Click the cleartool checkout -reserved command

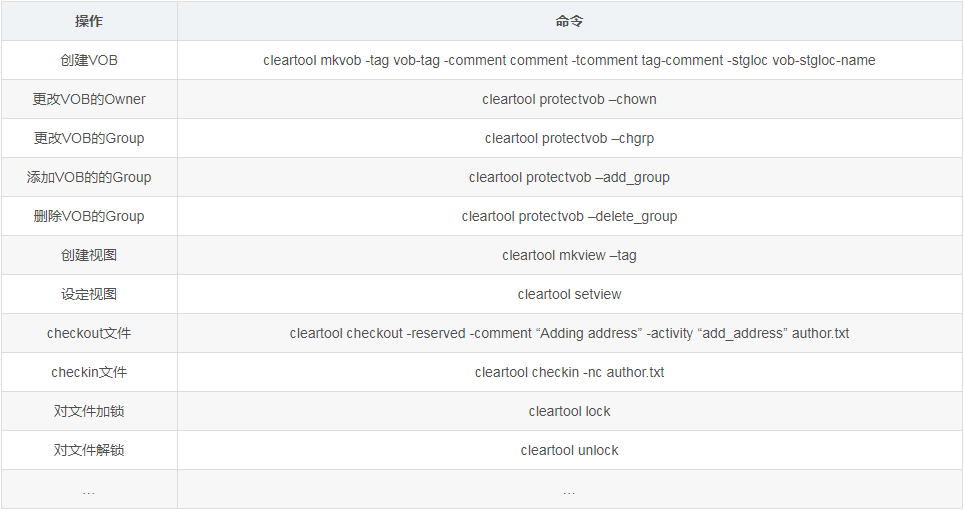coord(569,333)
